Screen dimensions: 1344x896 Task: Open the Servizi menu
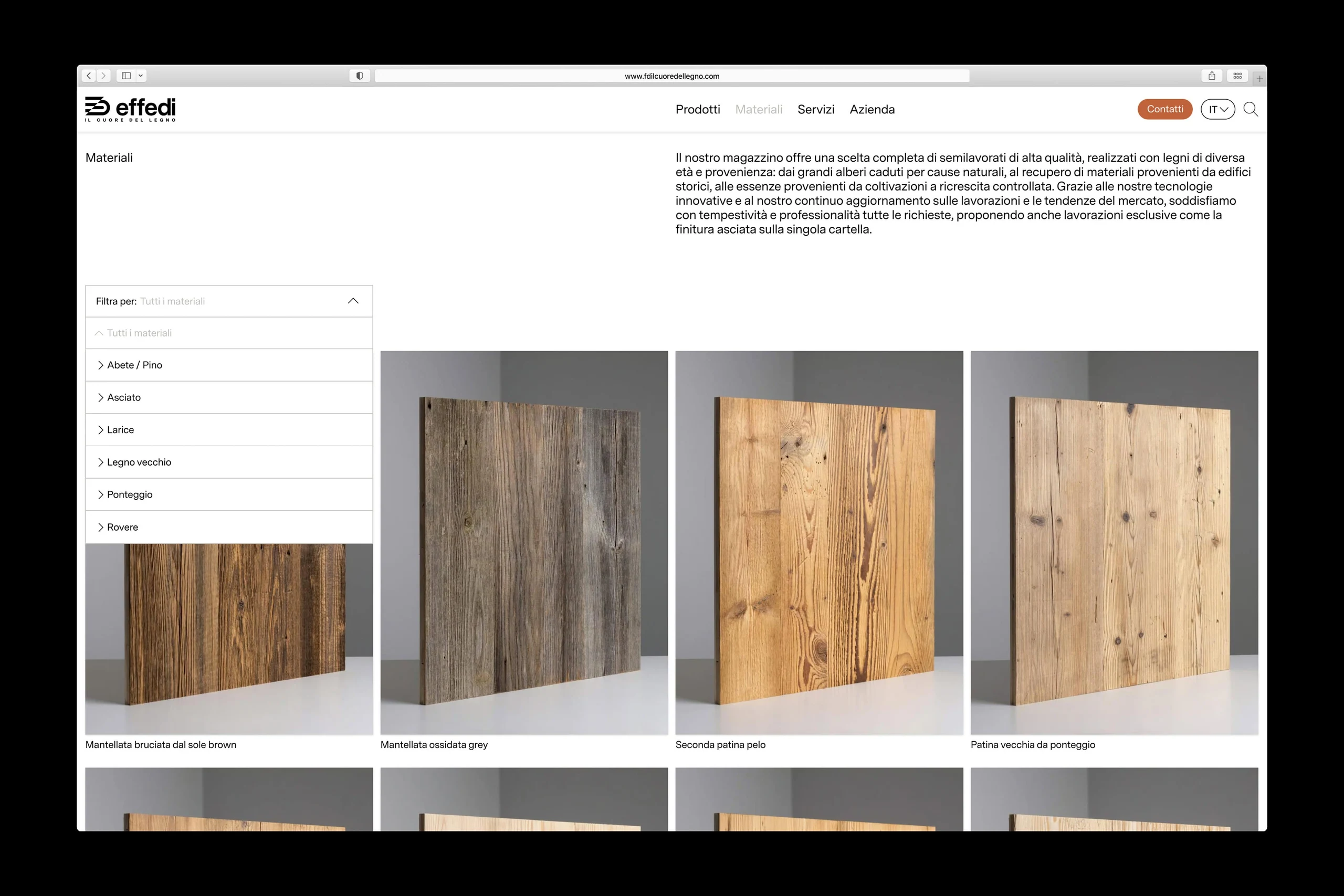point(816,109)
